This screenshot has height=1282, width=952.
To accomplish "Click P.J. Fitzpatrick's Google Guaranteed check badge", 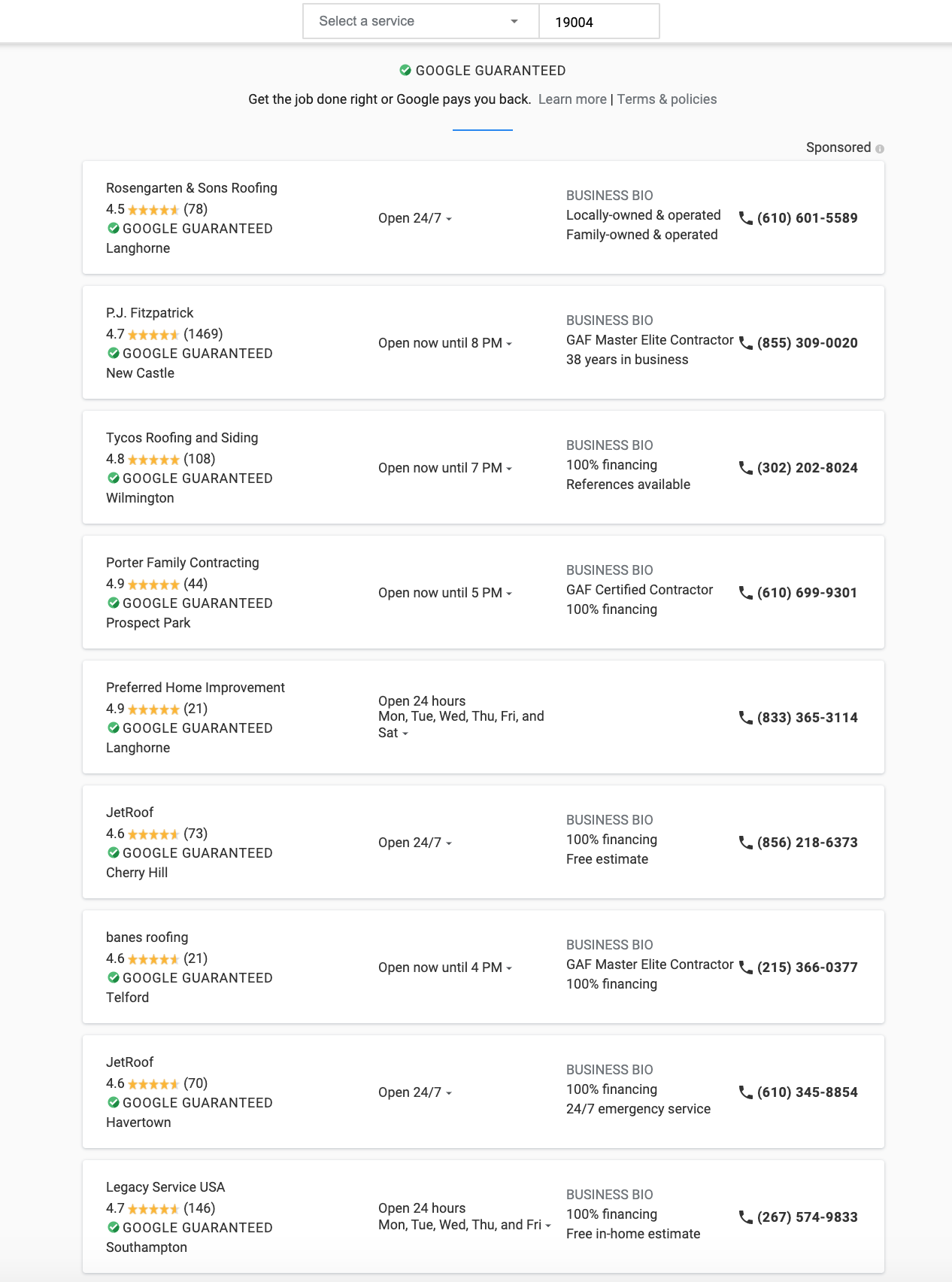I will [x=114, y=353].
